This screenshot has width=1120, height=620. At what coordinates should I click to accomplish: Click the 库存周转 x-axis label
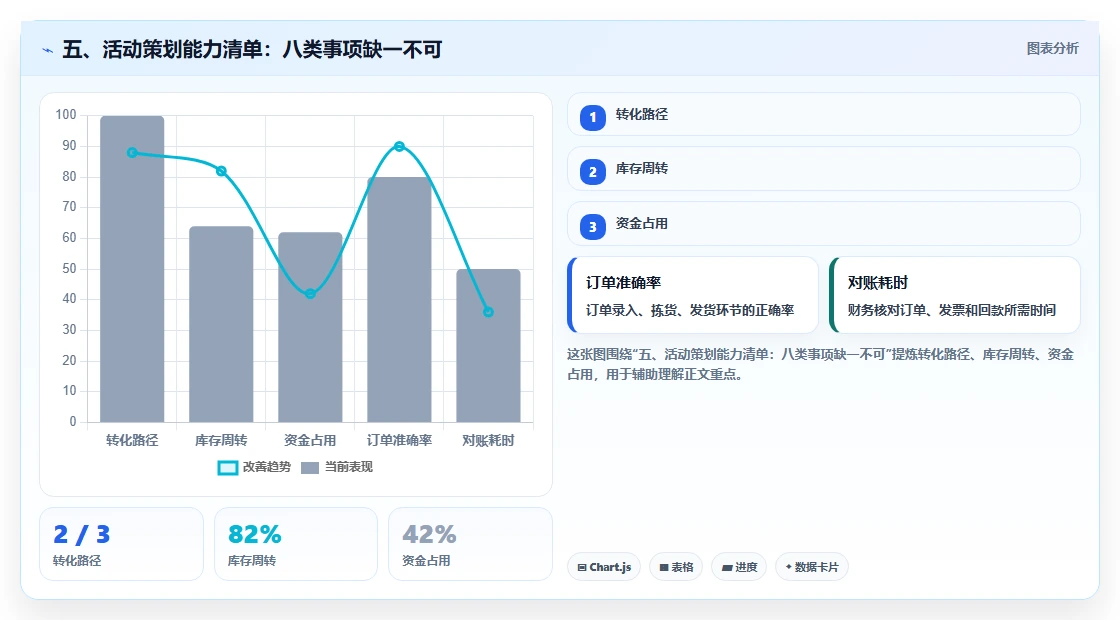point(221,441)
